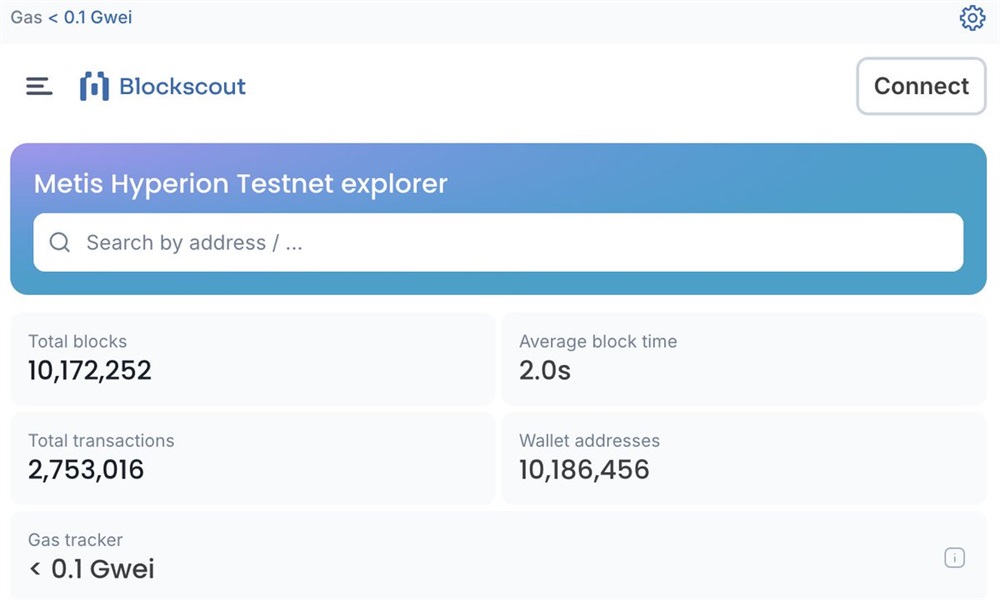Image resolution: width=1000 pixels, height=600 pixels.
Task: Select the Wallet addresses label
Action: pyautogui.click(x=589, y=440)
